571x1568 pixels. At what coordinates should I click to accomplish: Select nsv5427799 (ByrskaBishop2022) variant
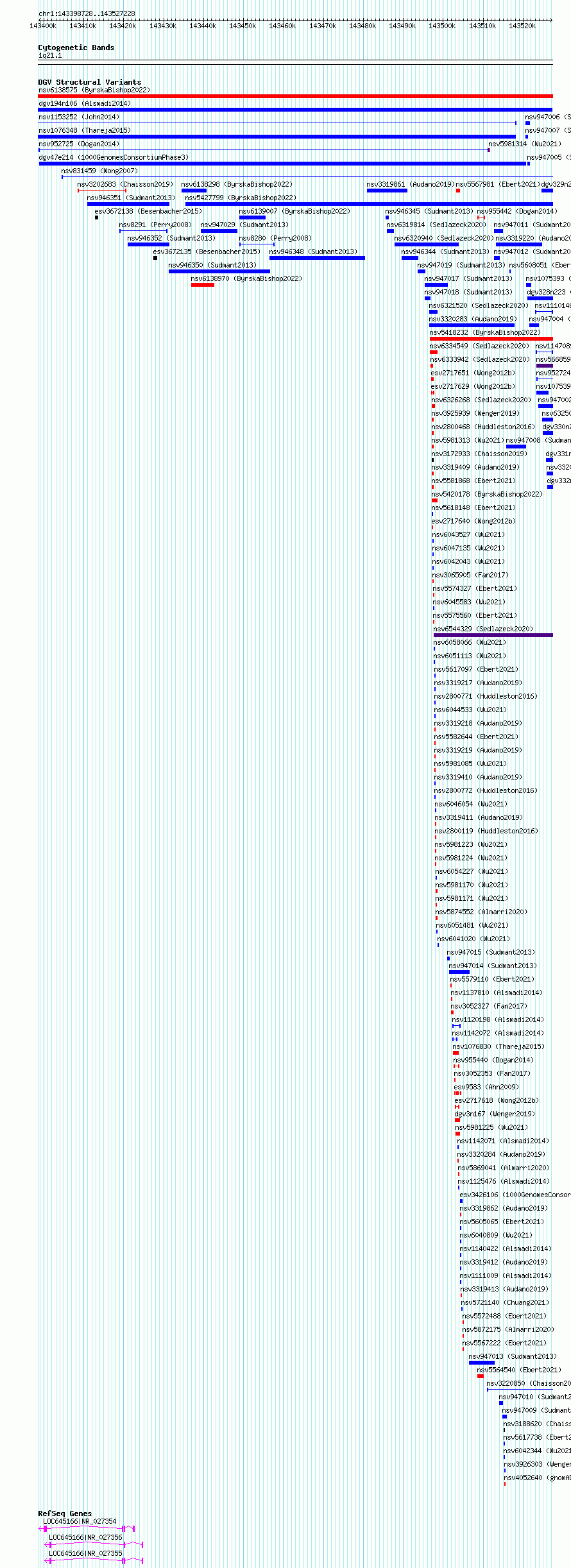pyautogui.click(x=241, y=198)
